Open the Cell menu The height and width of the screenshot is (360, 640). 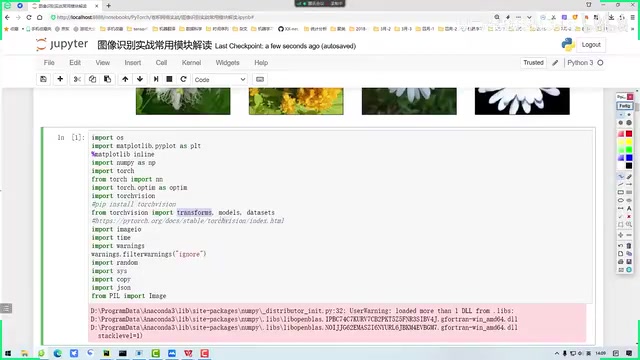pos(161,63)
